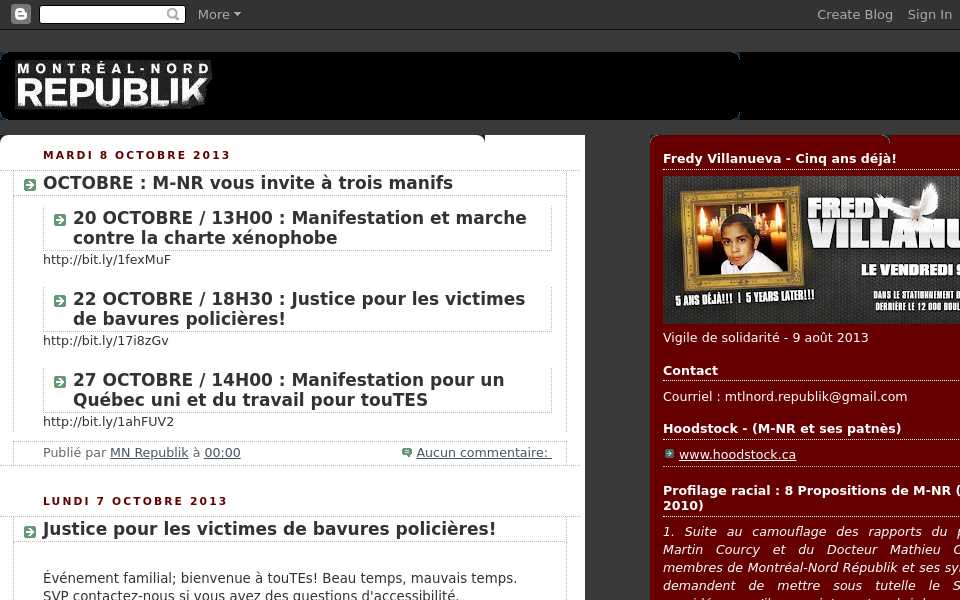Image resolution: width=960 pixels, height=600 pixels.
Task: Open comments via "Aucun commentaire" link
Action: pos(483,452)
